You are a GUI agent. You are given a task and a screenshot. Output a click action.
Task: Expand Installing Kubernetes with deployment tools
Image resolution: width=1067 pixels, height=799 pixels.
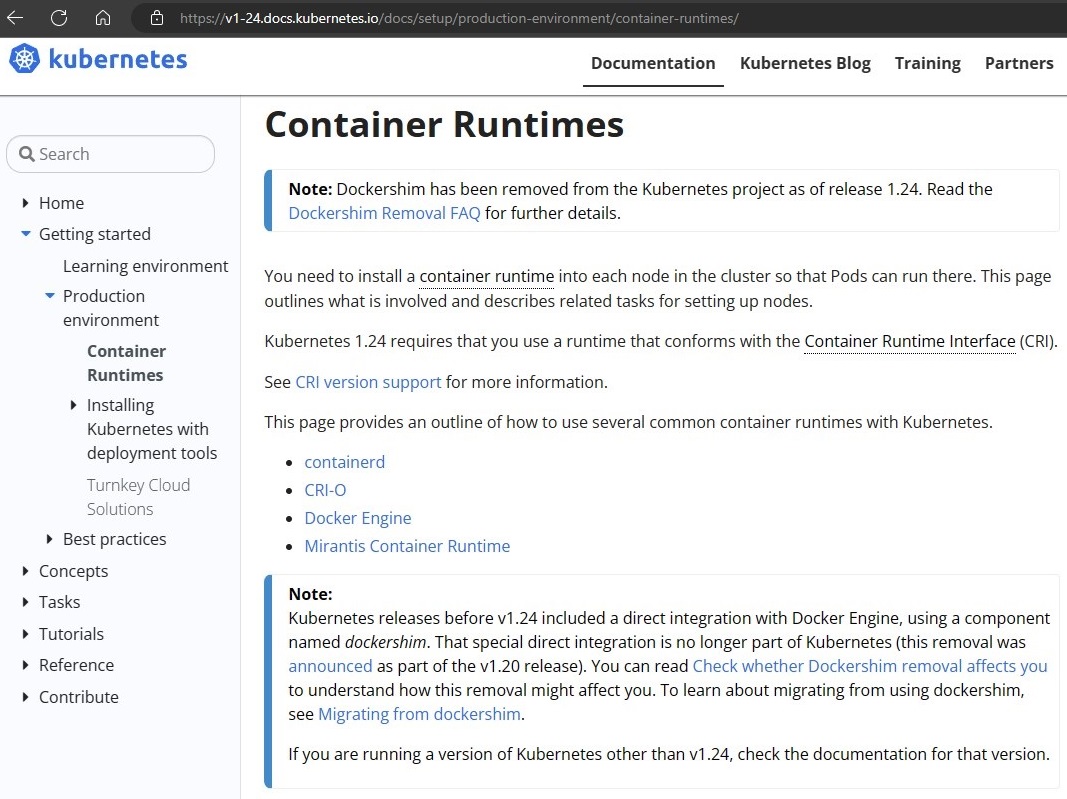tap(73, 405)
